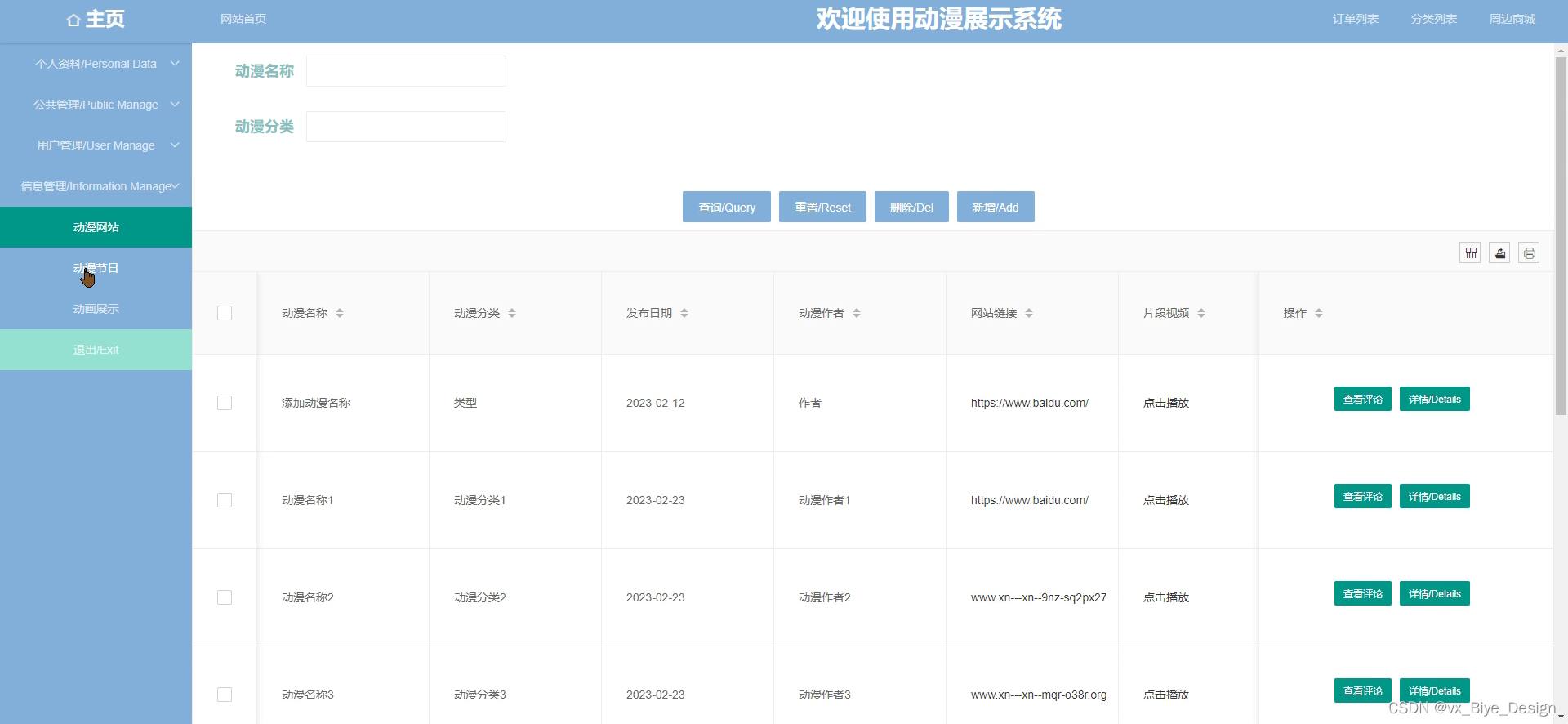Viewport: 1568px width, 724px height.
Task: Check the row for 动漫名称2
Action: click(x=225, y=597)
